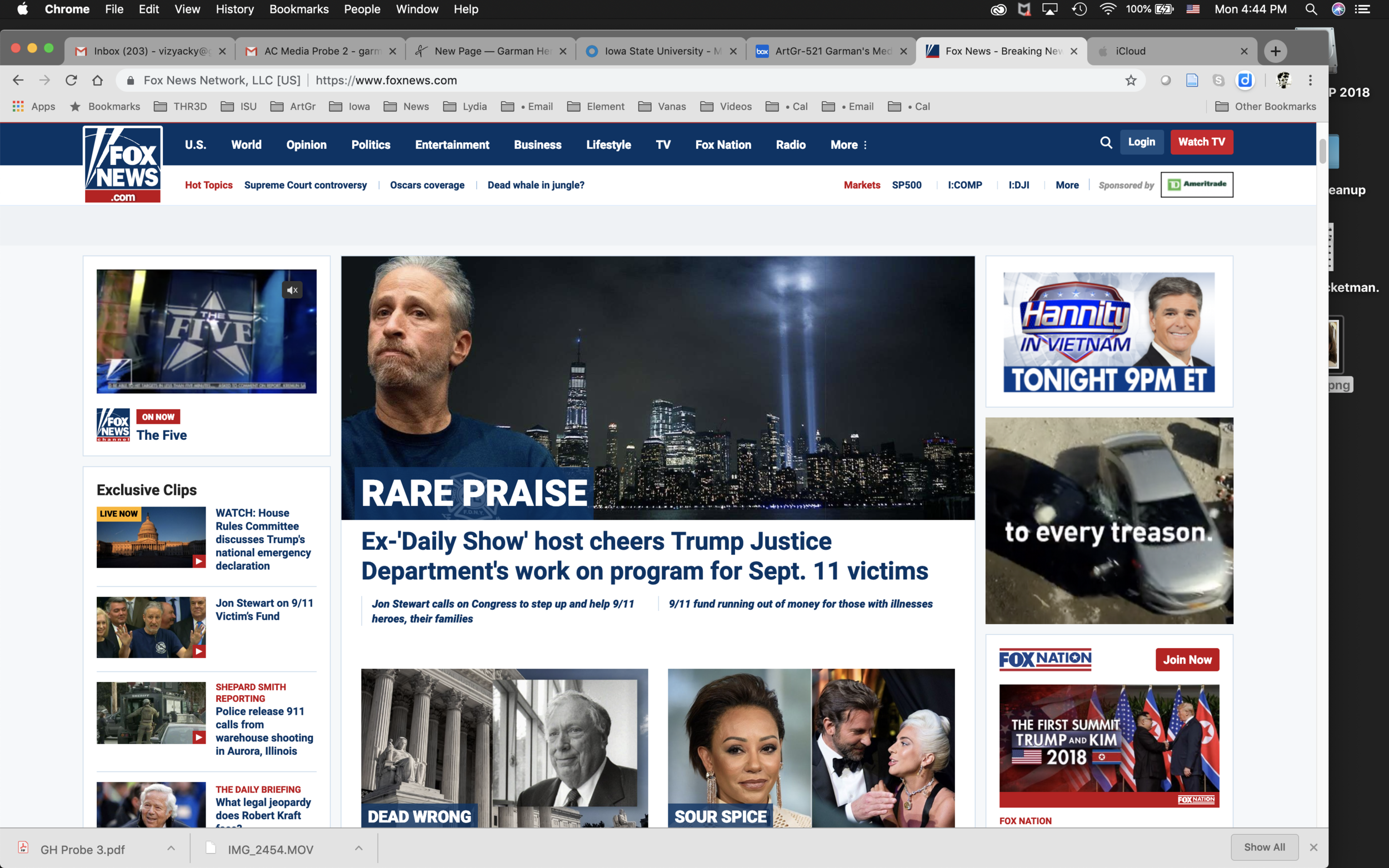The width and height of the screenshot is (1389, 868).
Task: Open the Time Machine menu bar icon
Action: (x=1080, y=9)
